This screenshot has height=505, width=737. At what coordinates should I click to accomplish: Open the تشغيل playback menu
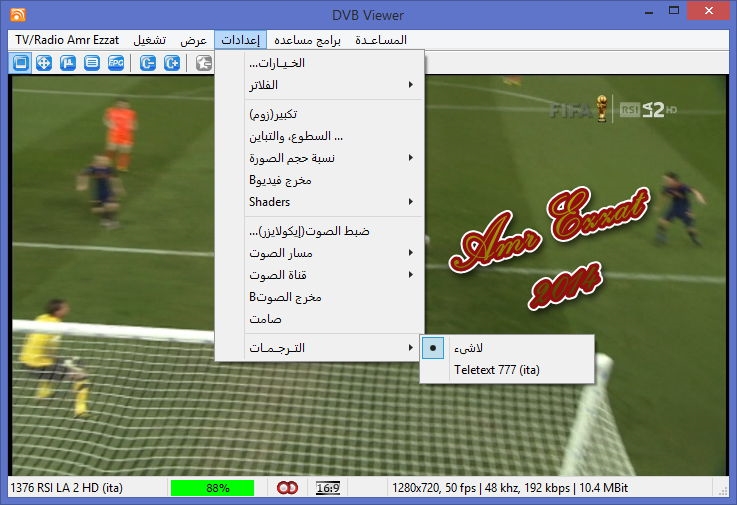[x=149, y=40]
